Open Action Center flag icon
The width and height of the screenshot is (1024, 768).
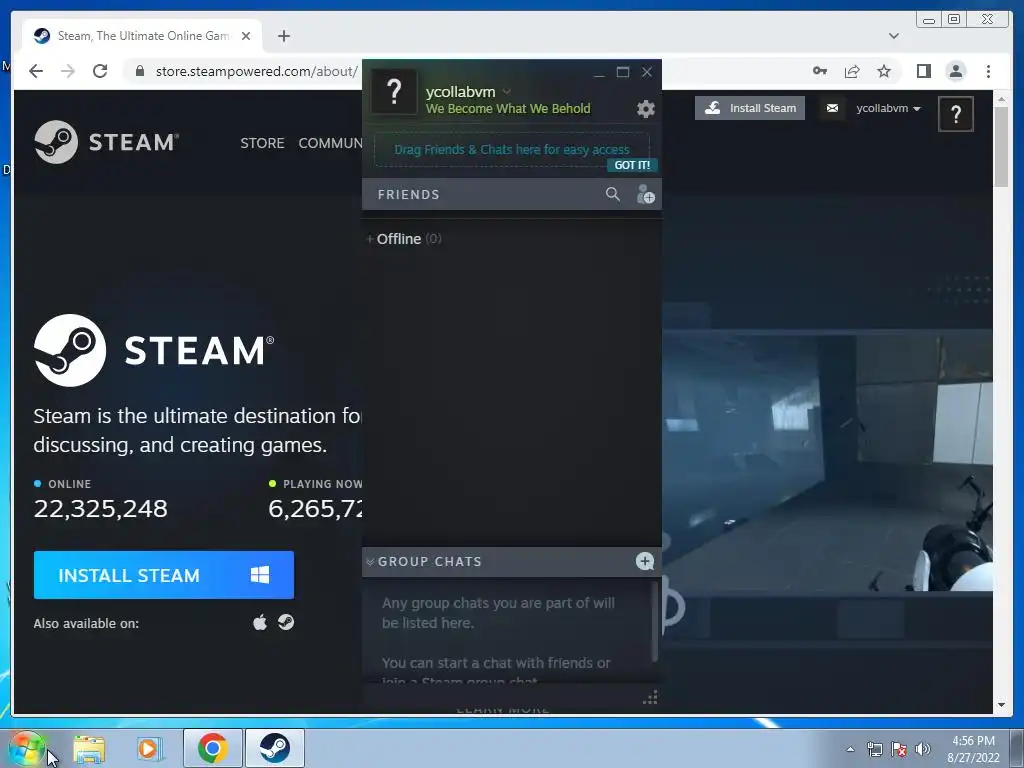(899, 749)
